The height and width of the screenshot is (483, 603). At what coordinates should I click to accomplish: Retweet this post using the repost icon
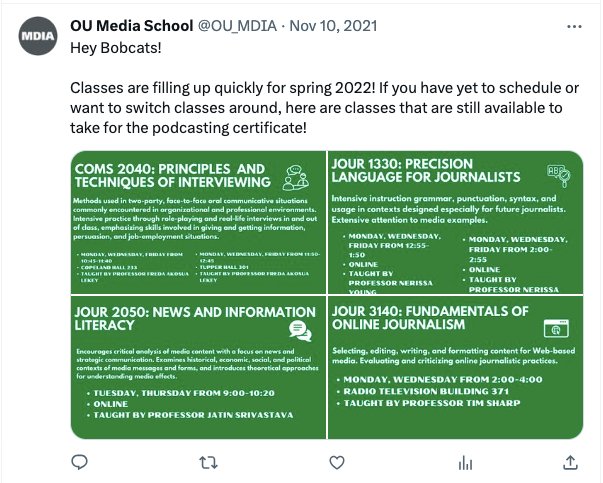pos(208,463)
